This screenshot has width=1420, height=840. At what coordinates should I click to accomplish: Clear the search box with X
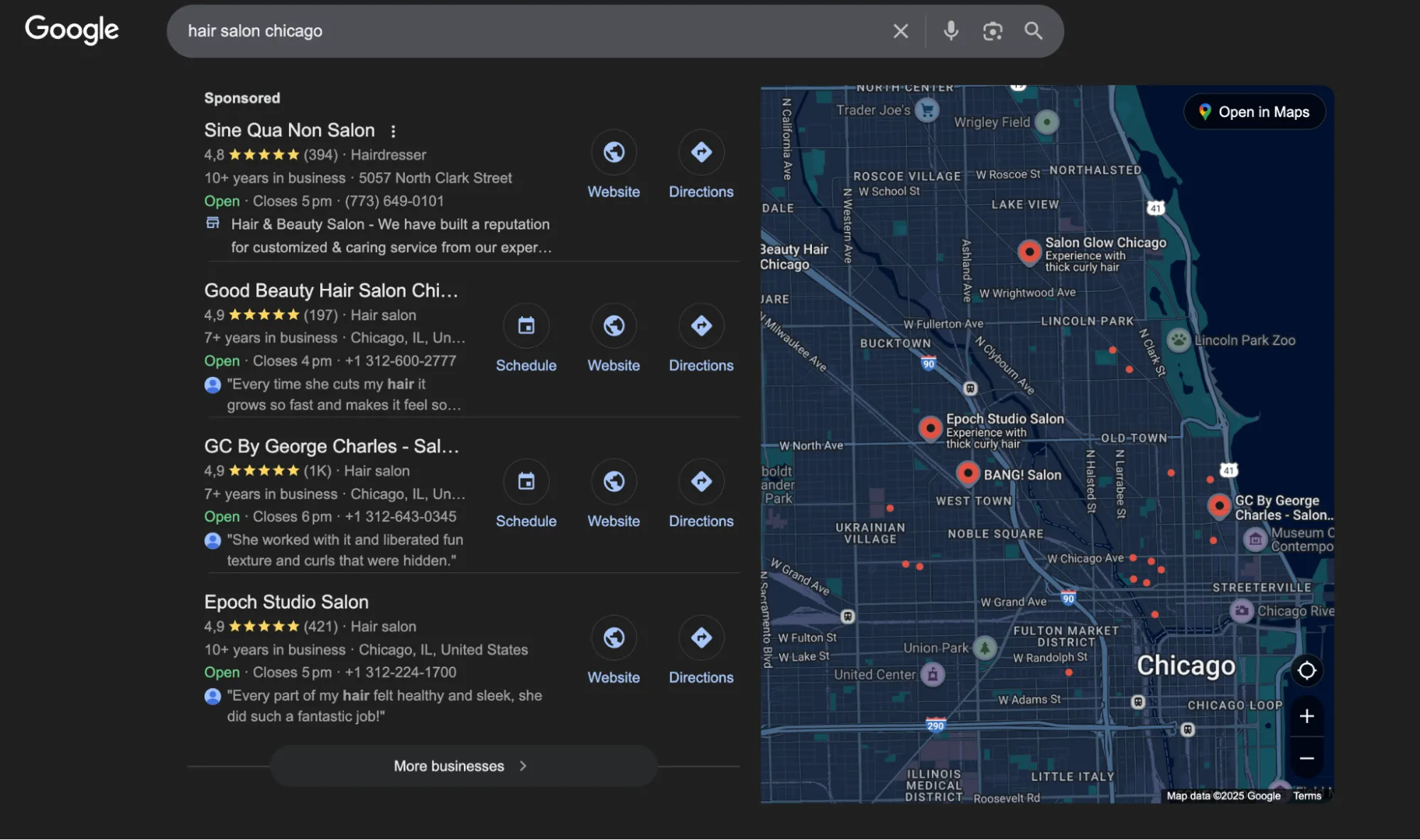tap(900, 31)
